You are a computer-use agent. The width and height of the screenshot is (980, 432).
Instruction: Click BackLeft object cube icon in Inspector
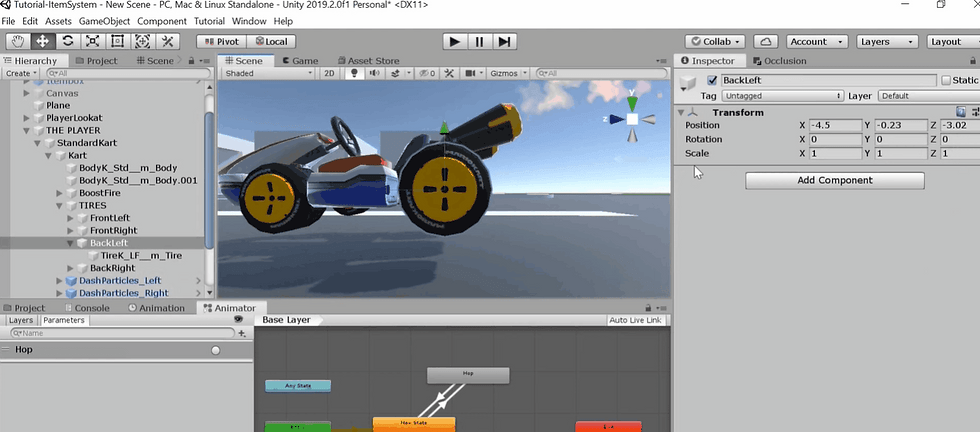[689, 84]
